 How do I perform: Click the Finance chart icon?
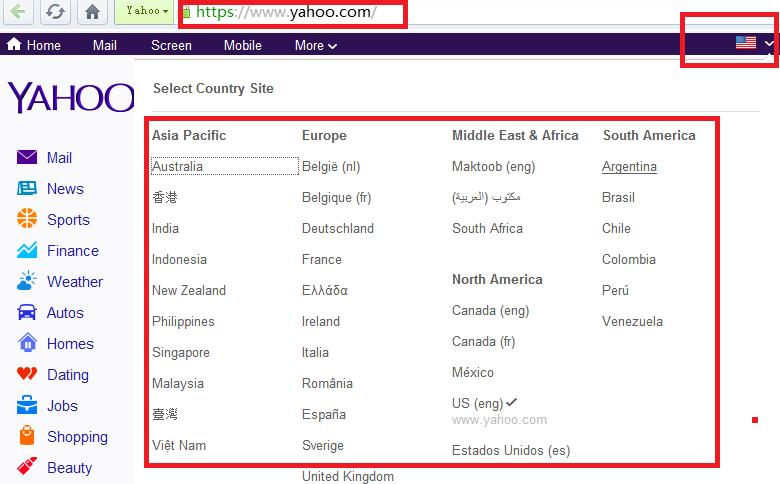tap(27, 250)
